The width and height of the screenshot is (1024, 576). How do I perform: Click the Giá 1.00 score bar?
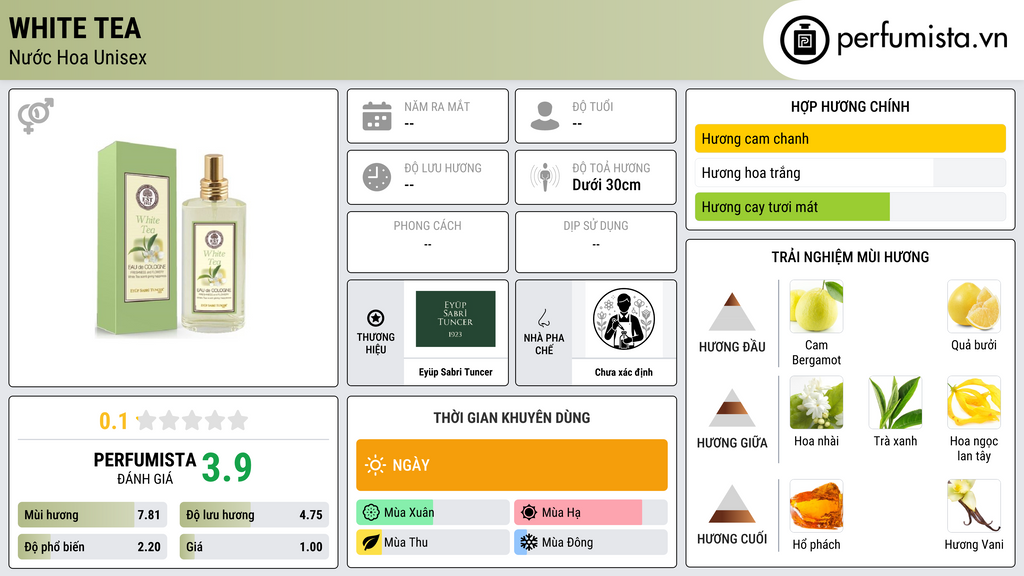point(254,547)
